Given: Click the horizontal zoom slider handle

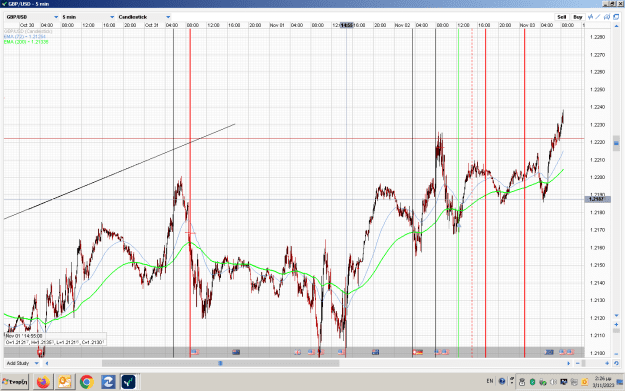Looking at the screenshot, I should point(583,363).
